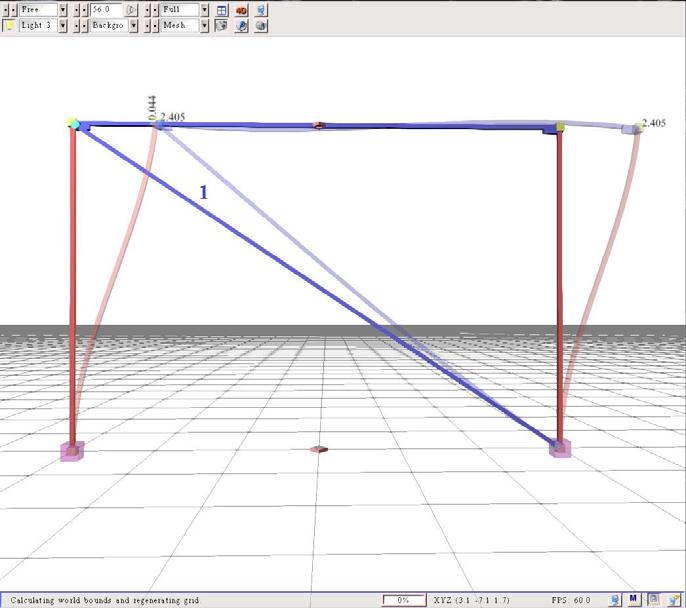Click first stepper button left of Backgro
686x608 pixels.
(x=76, y=25)
